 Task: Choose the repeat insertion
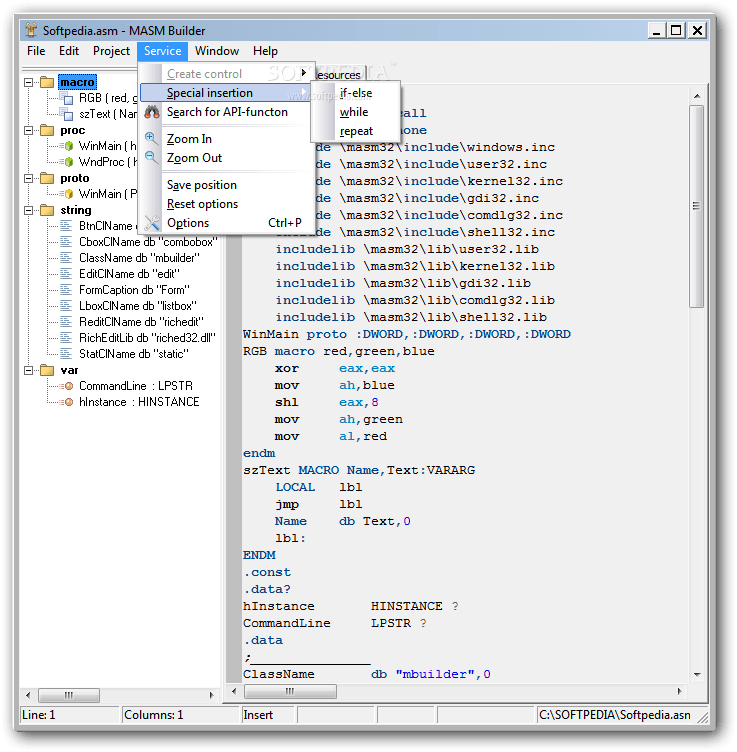(x=356, y=131)
